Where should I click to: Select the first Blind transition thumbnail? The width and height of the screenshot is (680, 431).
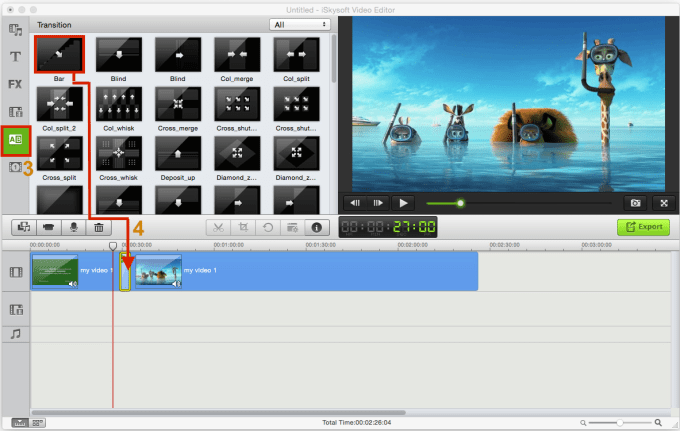[118, 55]
